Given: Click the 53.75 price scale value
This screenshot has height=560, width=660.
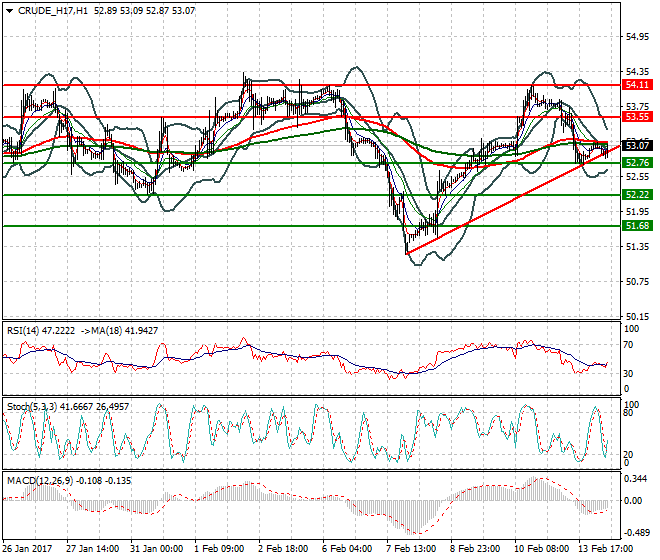Looking at the screenshot, I should pos(637,107).
